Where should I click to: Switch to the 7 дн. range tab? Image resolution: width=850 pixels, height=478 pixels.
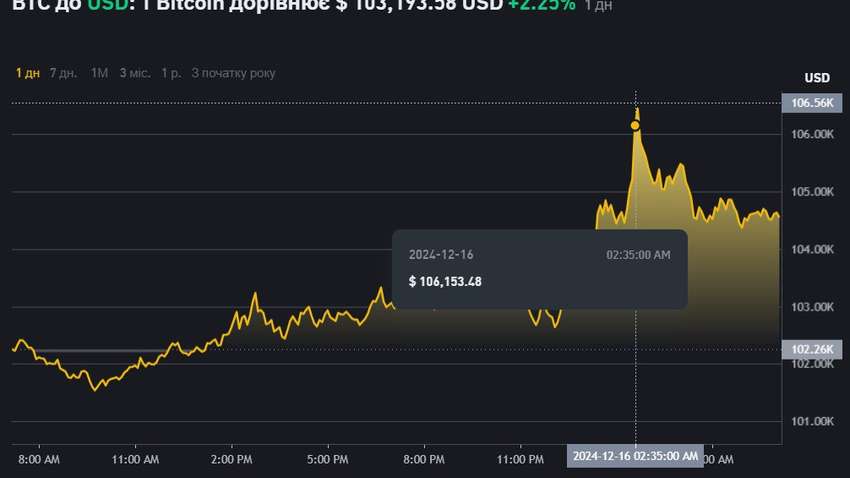click(62, 73)
